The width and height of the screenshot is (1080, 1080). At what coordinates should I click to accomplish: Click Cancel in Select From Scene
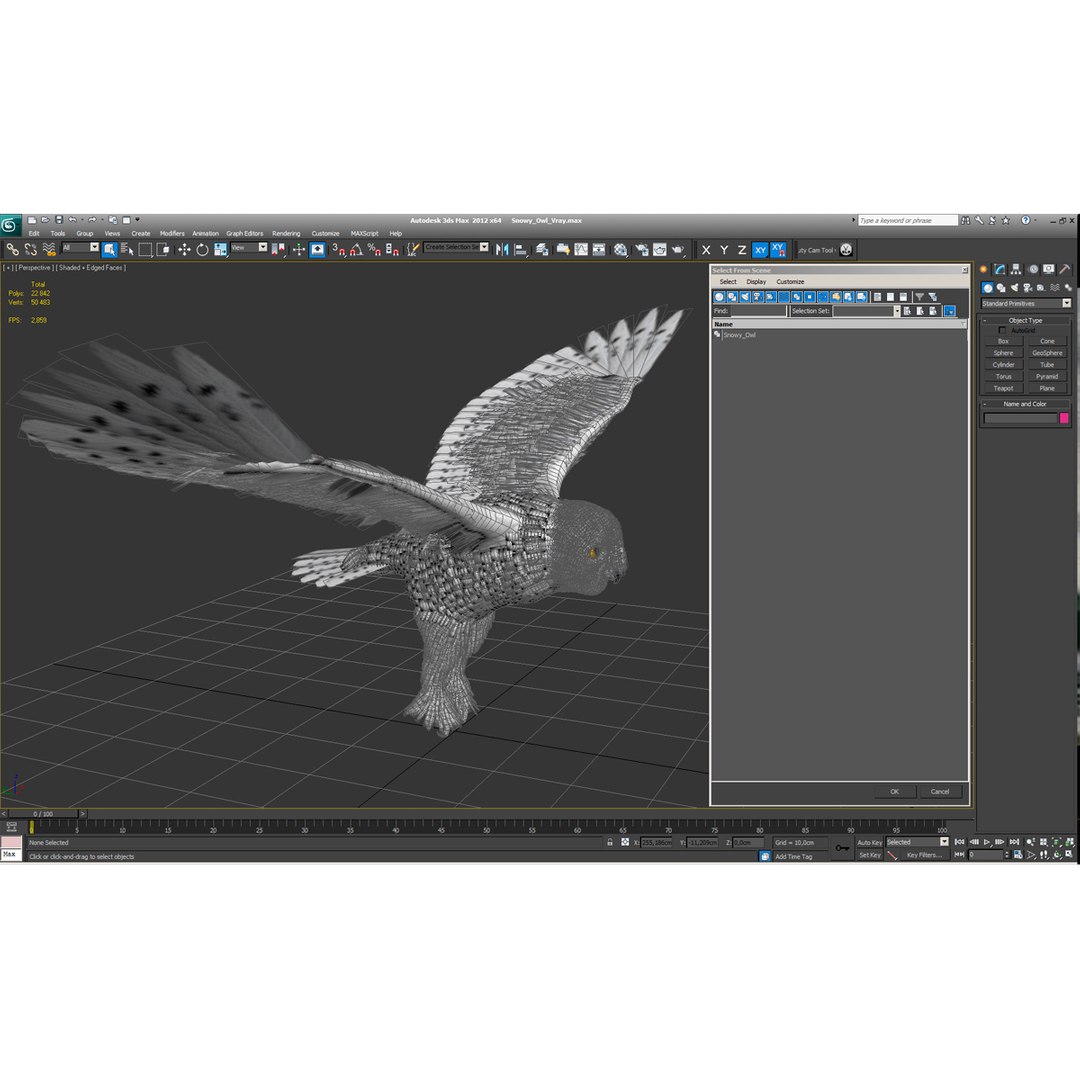click(940, 792)
